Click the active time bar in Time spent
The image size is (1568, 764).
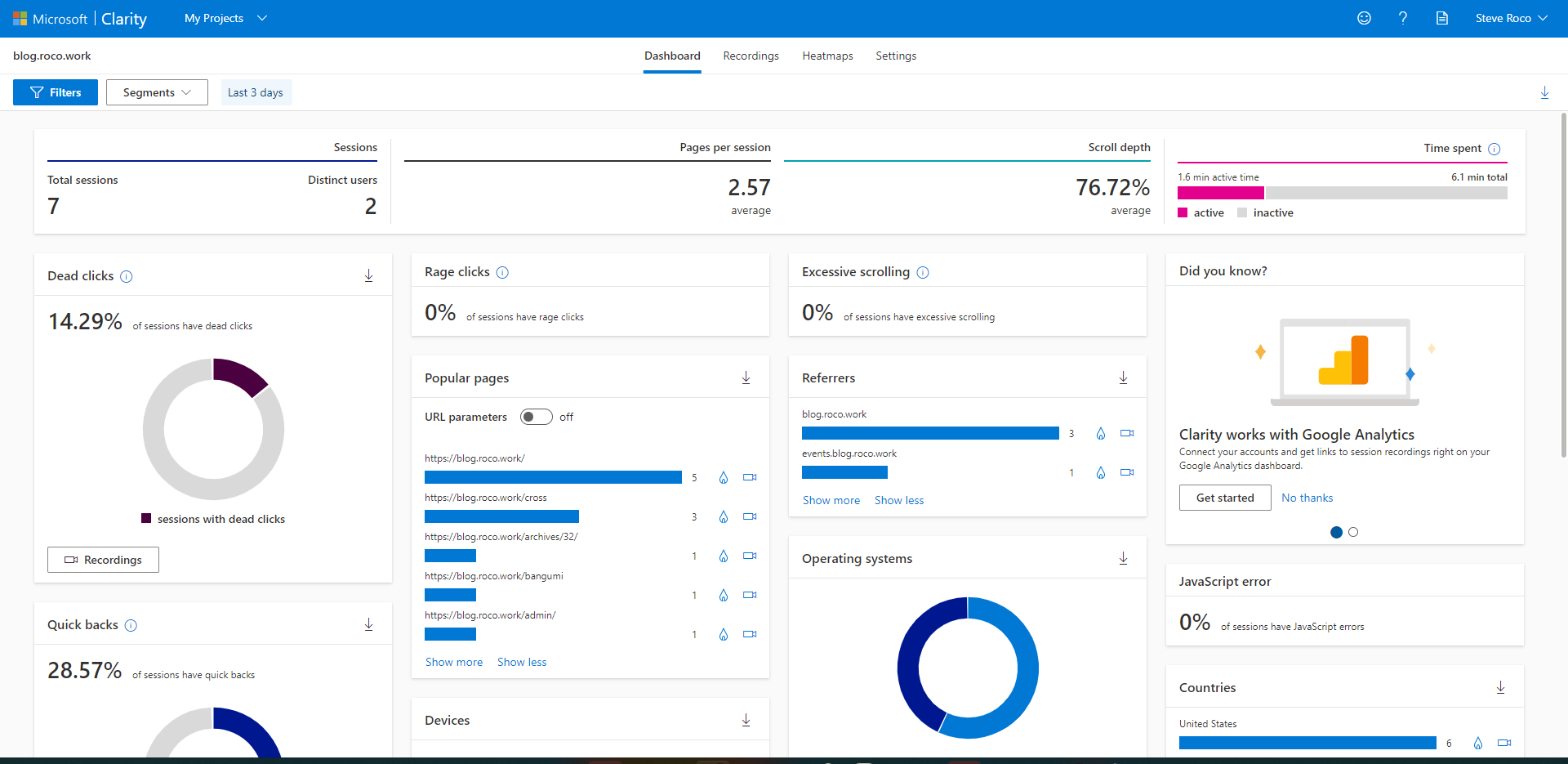pyautogui.click(x=1220, y=193)
